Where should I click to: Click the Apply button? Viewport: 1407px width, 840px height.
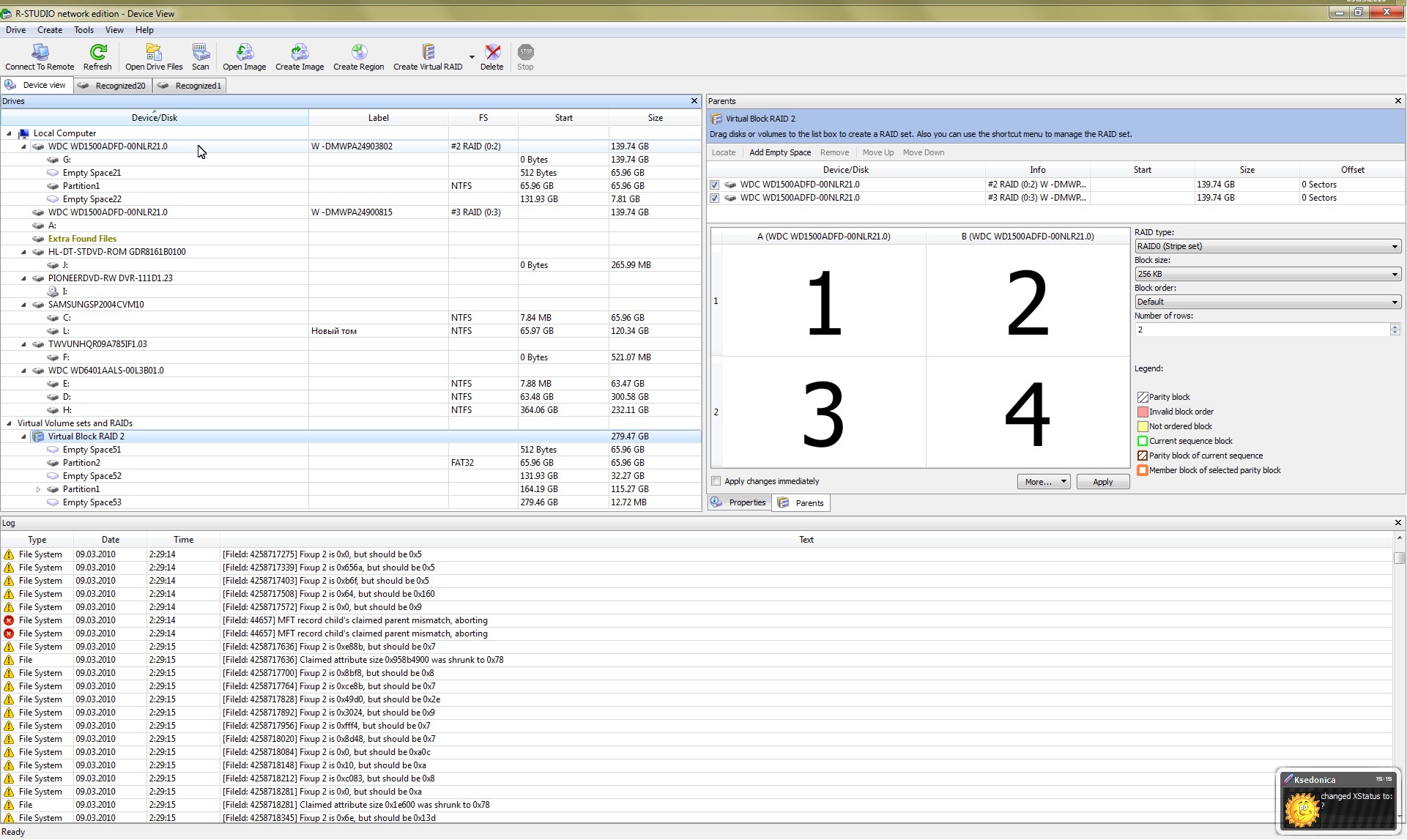[1102, 482]
